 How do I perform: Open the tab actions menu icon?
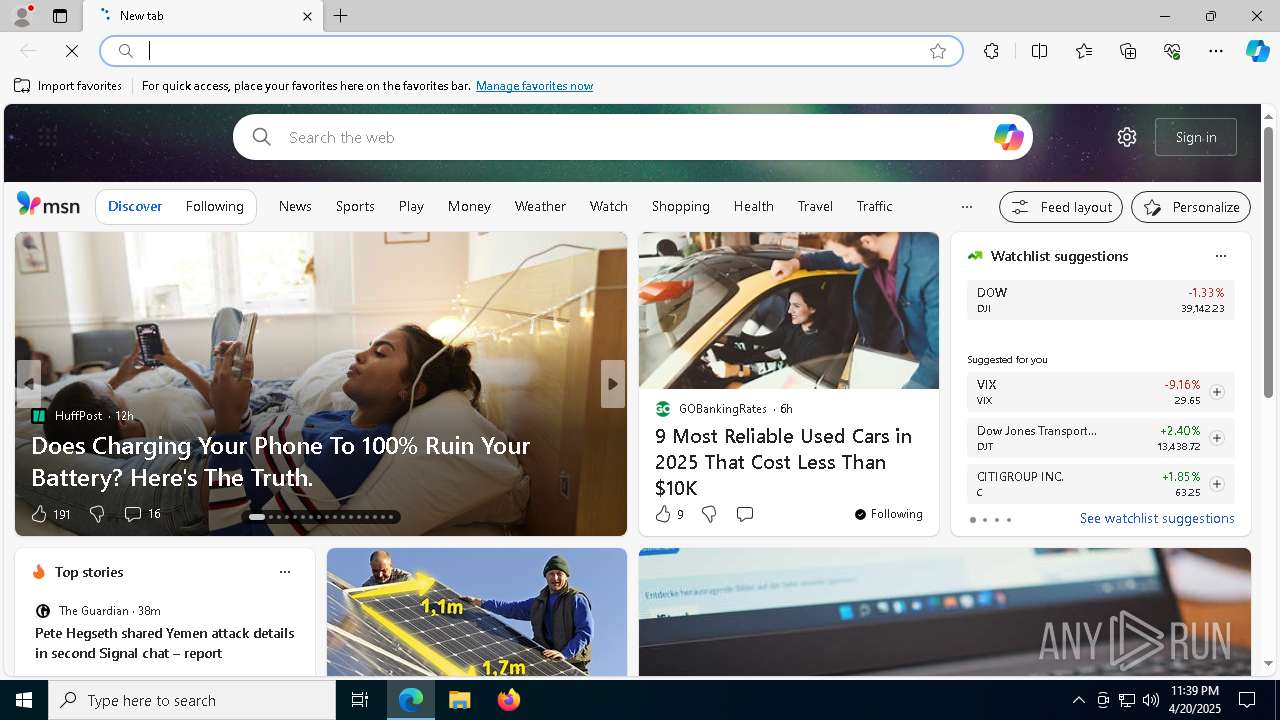pos(60,16)
